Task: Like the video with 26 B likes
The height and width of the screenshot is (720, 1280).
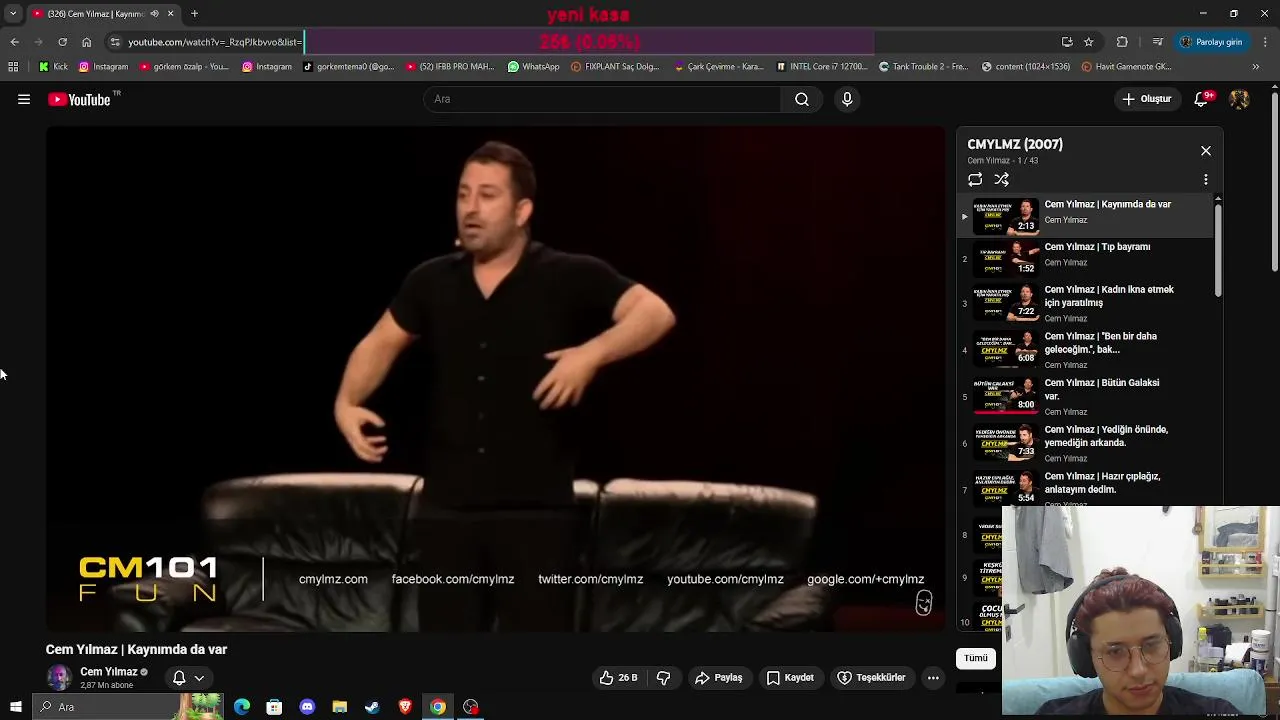Action: (x=618, y=678)
